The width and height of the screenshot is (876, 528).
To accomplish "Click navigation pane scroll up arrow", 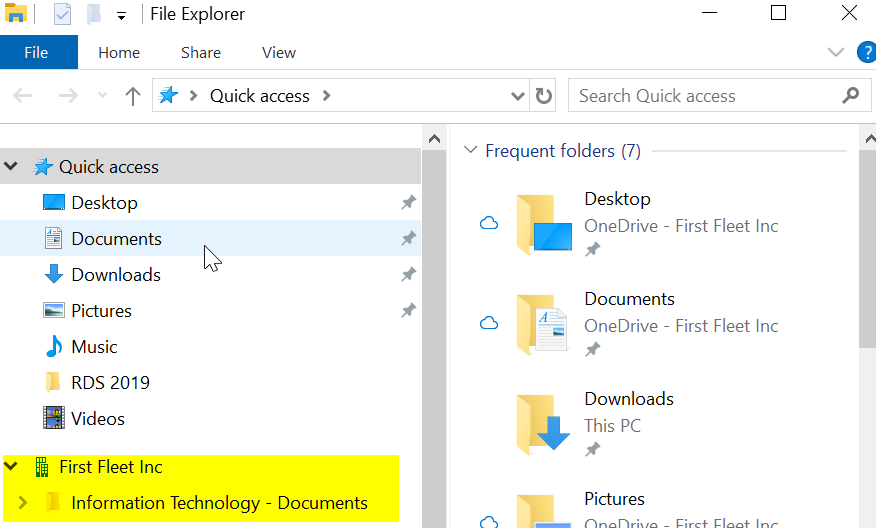I will coord(434,139).
